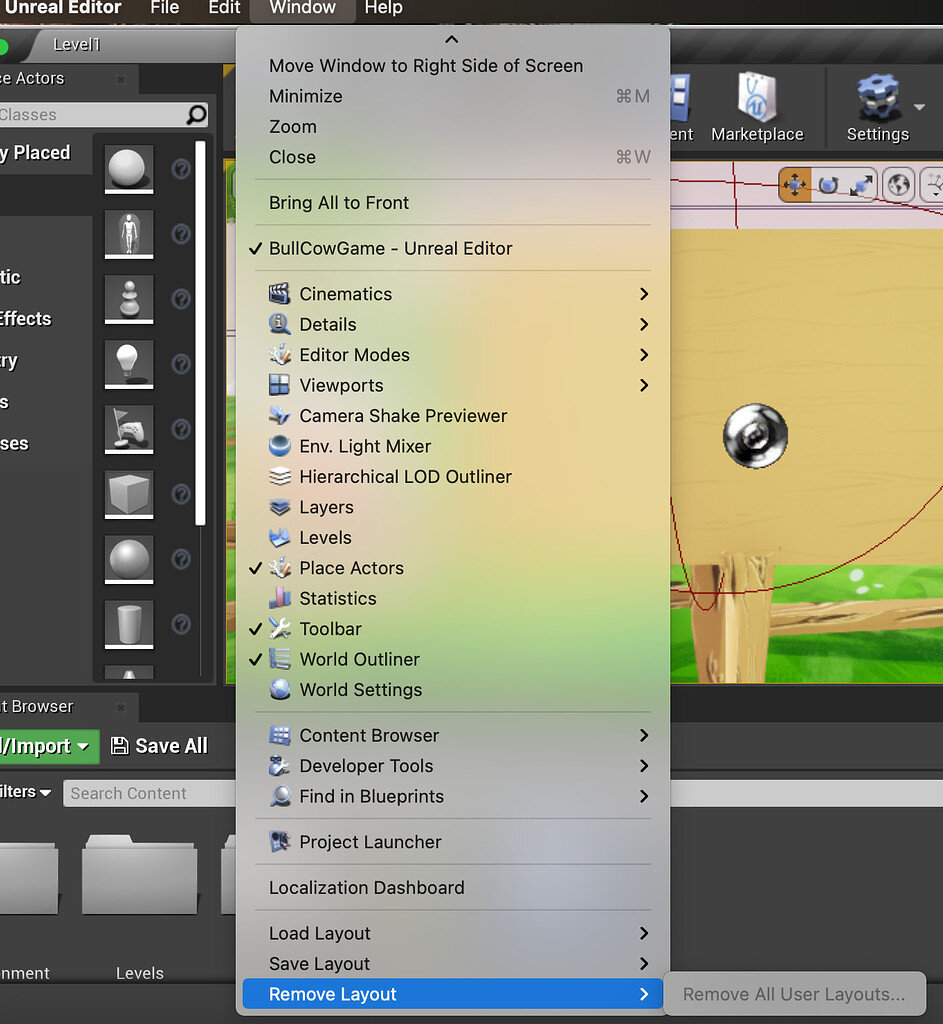Click Remove All User Layouts
Image resolution: width=943 pixels, height=1024 pixels.
(x=795, y=994)
